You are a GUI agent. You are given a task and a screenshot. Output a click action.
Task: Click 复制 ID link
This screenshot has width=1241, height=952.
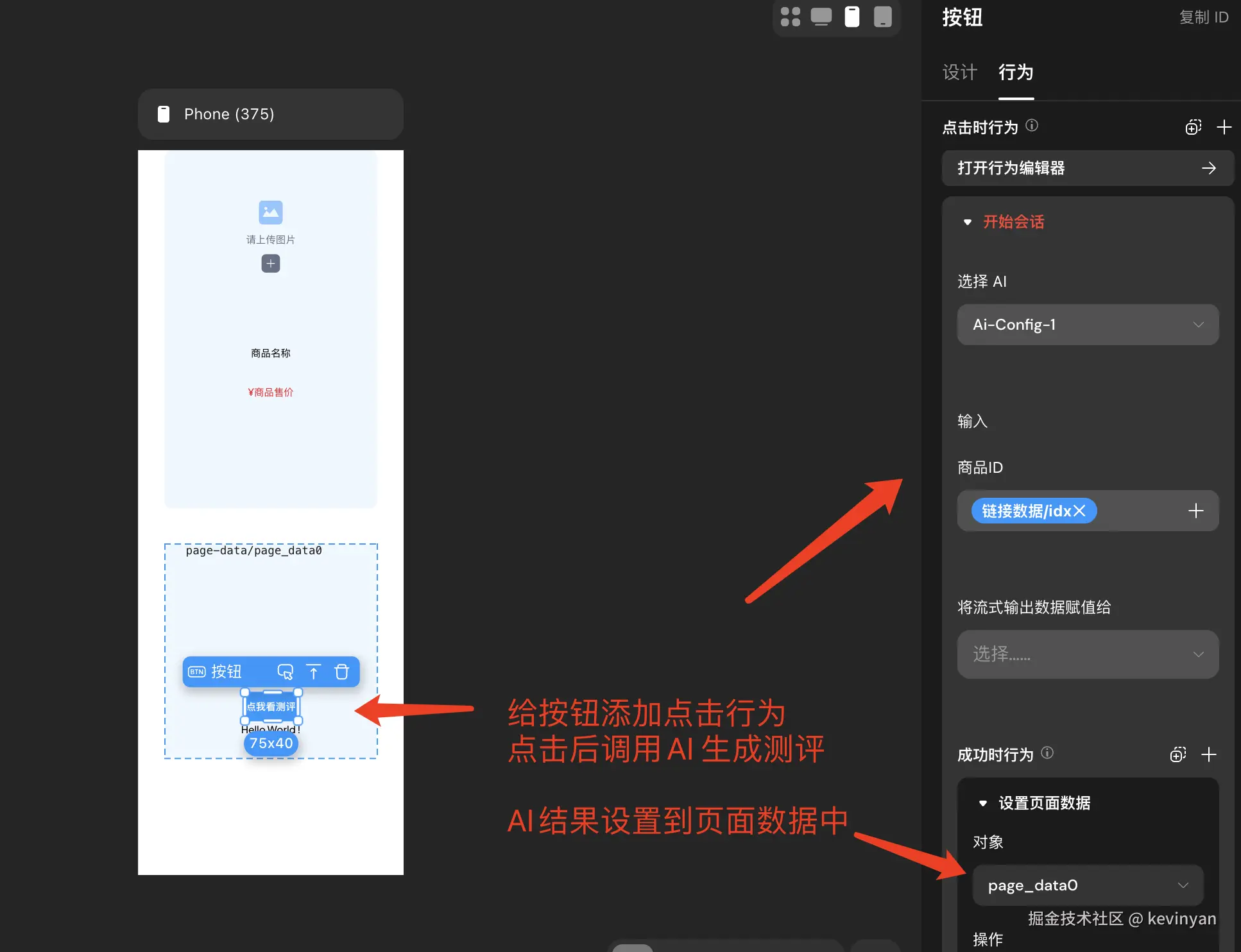[1203, 17]
